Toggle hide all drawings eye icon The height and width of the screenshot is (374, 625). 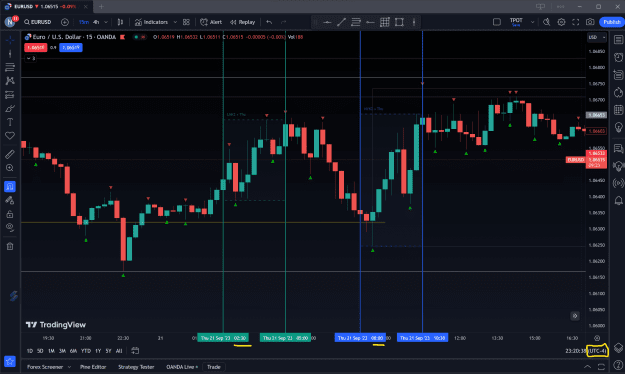pos(10,228)
